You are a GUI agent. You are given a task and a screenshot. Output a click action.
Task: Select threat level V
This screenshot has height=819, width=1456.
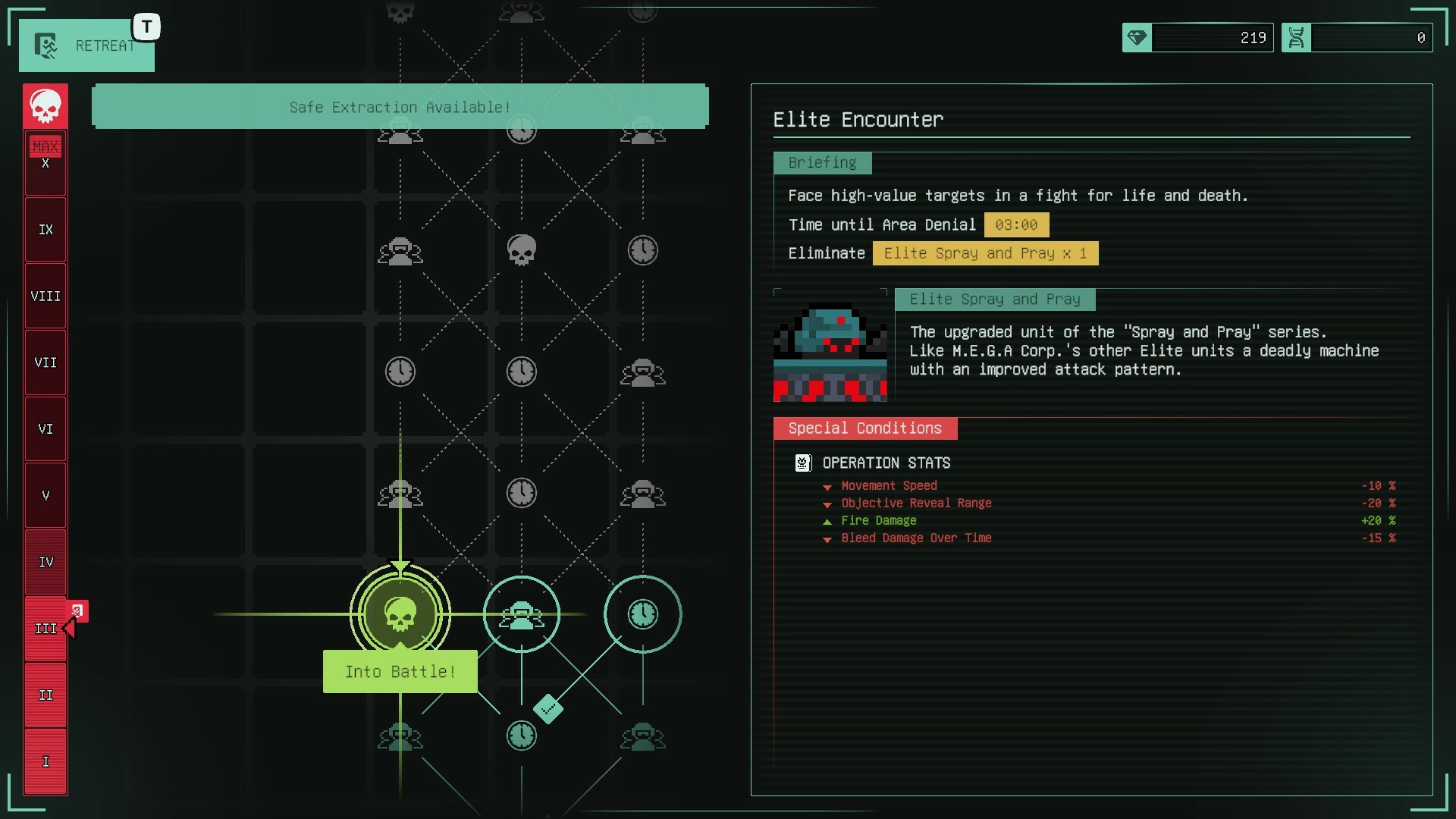(45, 495)
